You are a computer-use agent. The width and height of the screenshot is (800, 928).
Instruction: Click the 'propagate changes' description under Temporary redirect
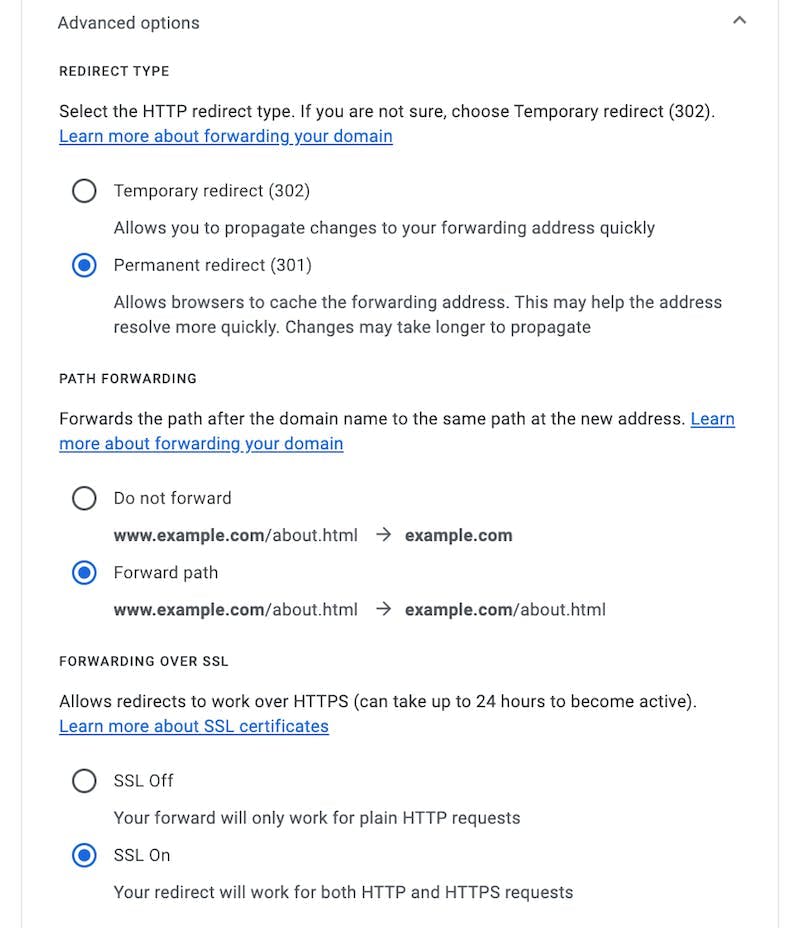(384, 228)
